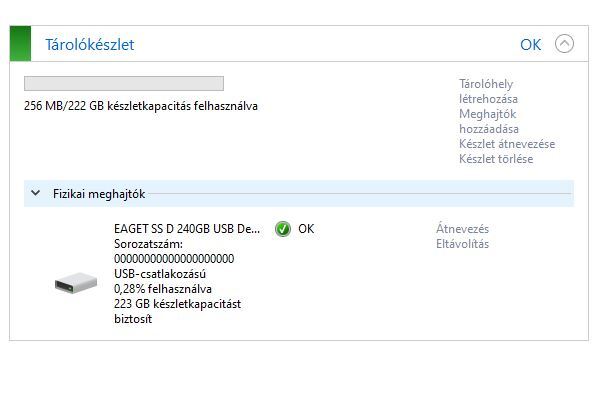613x406 pixels.
Task: Open the Tárolókészlet pool title
Action: pyautogui.click(x=89, y=44)
